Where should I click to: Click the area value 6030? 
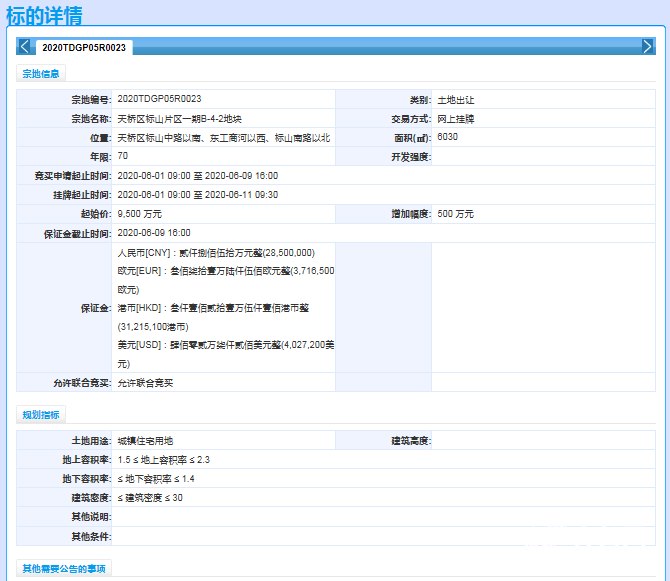(x=447, y=137)
